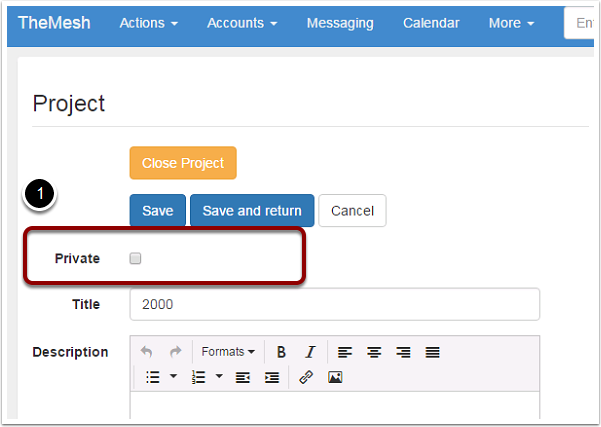Screen dimensions: 601x427
Task: Go to Messaging in the navbar
Action: coord(340,23)
